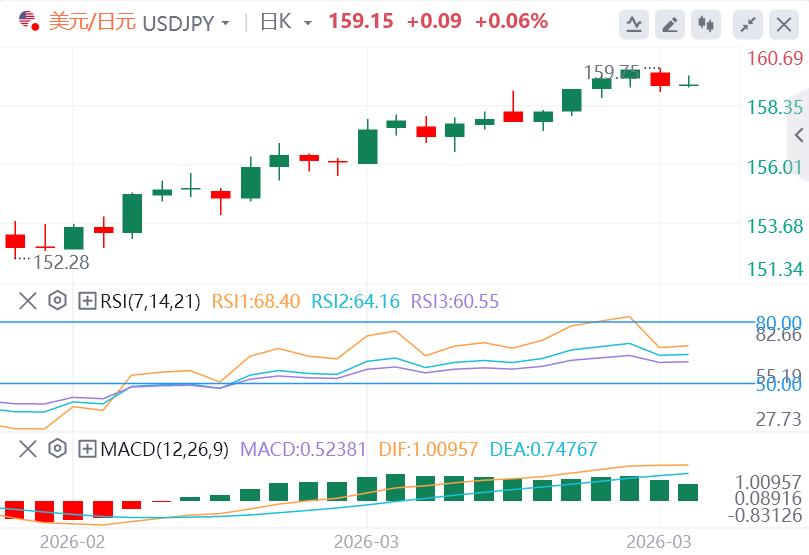Click the MACD(12,26,9) indicator label
The height and width of the screenshot is (555, 809).
pyautogui.click(x=164, y=449)
